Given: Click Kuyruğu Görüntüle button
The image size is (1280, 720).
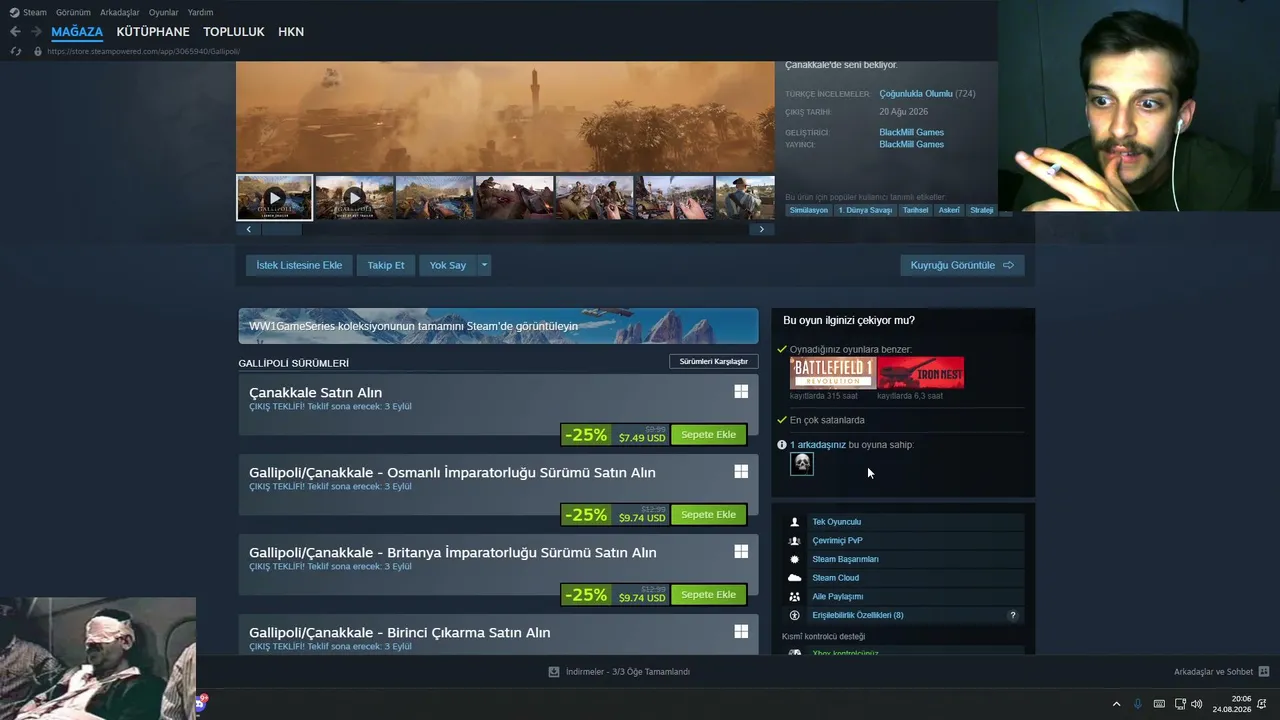Looking at the screenshot, I should click(x=962, y=265).
